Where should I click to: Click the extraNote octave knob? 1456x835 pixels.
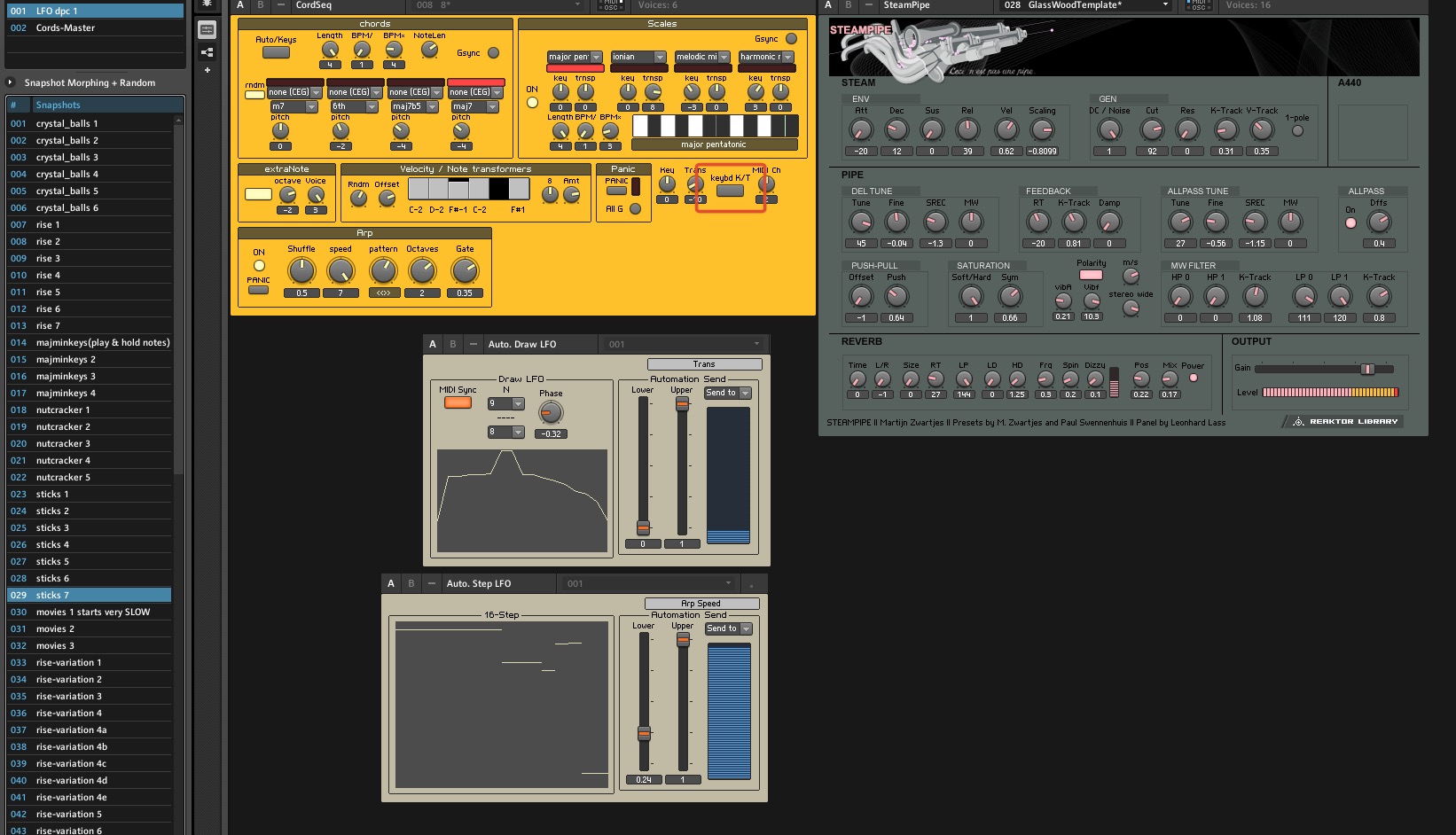(287, 195)
